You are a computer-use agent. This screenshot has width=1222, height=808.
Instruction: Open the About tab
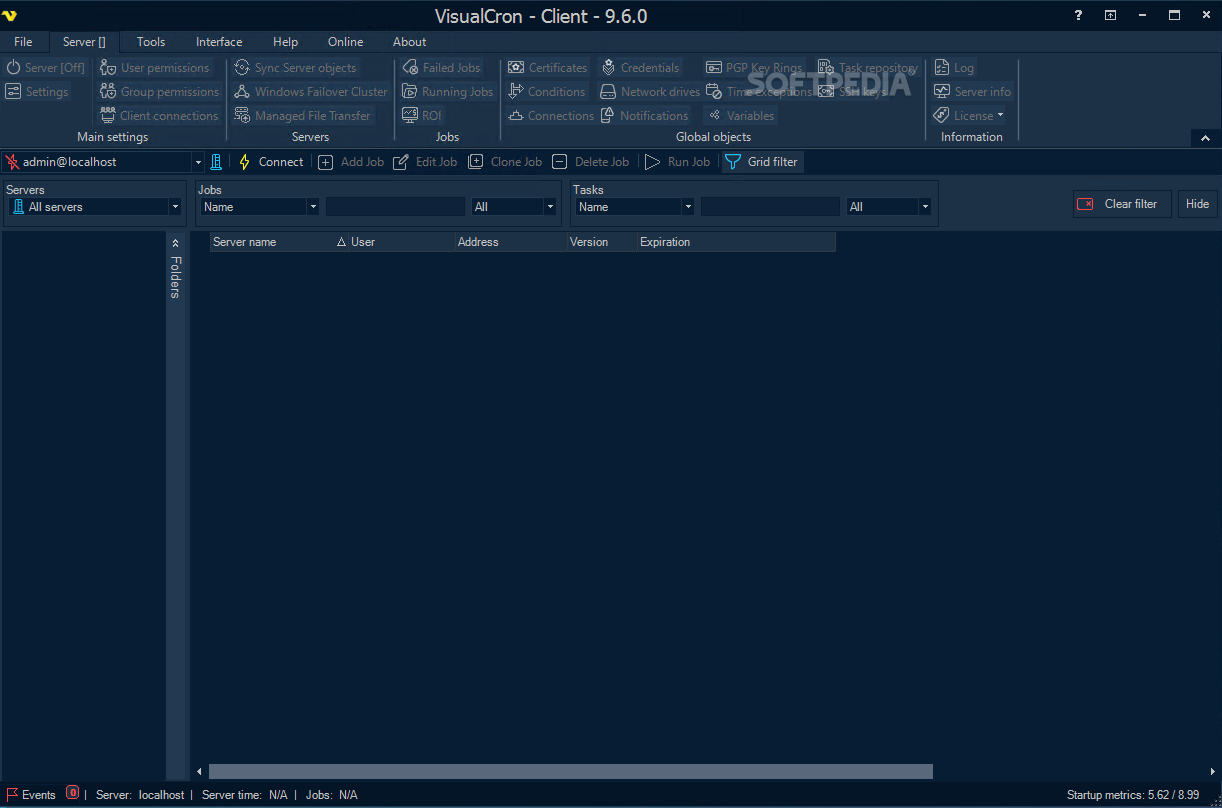pyautogui.click(x=409, y=42)
